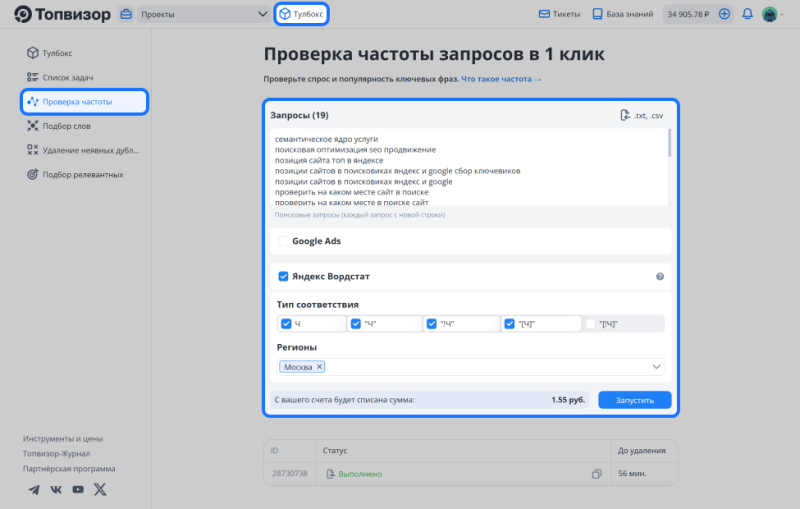Toggle the Яндекс Вордстат checkbox
Image resolution: width=800 pixels, height=509 pixels.
tap(283, 276)
